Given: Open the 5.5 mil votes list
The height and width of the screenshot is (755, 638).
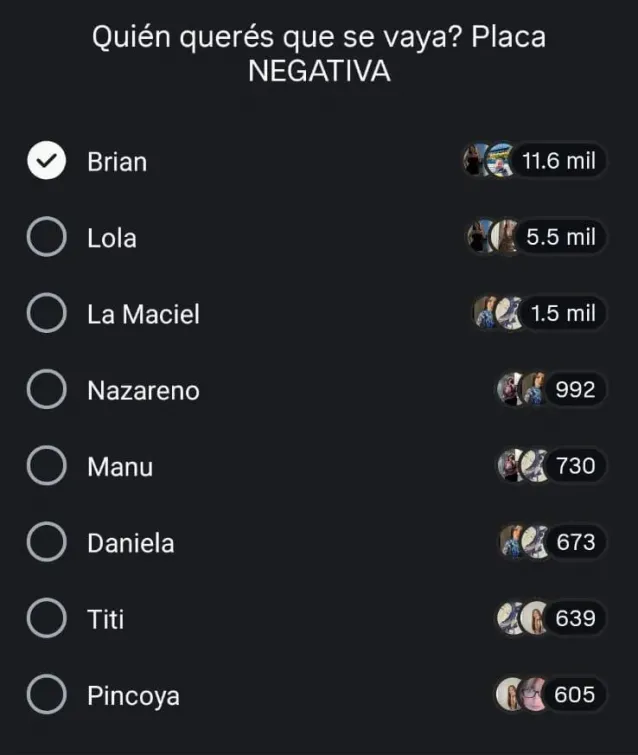Looking at the screenshot, I should (x=561, y=237).
